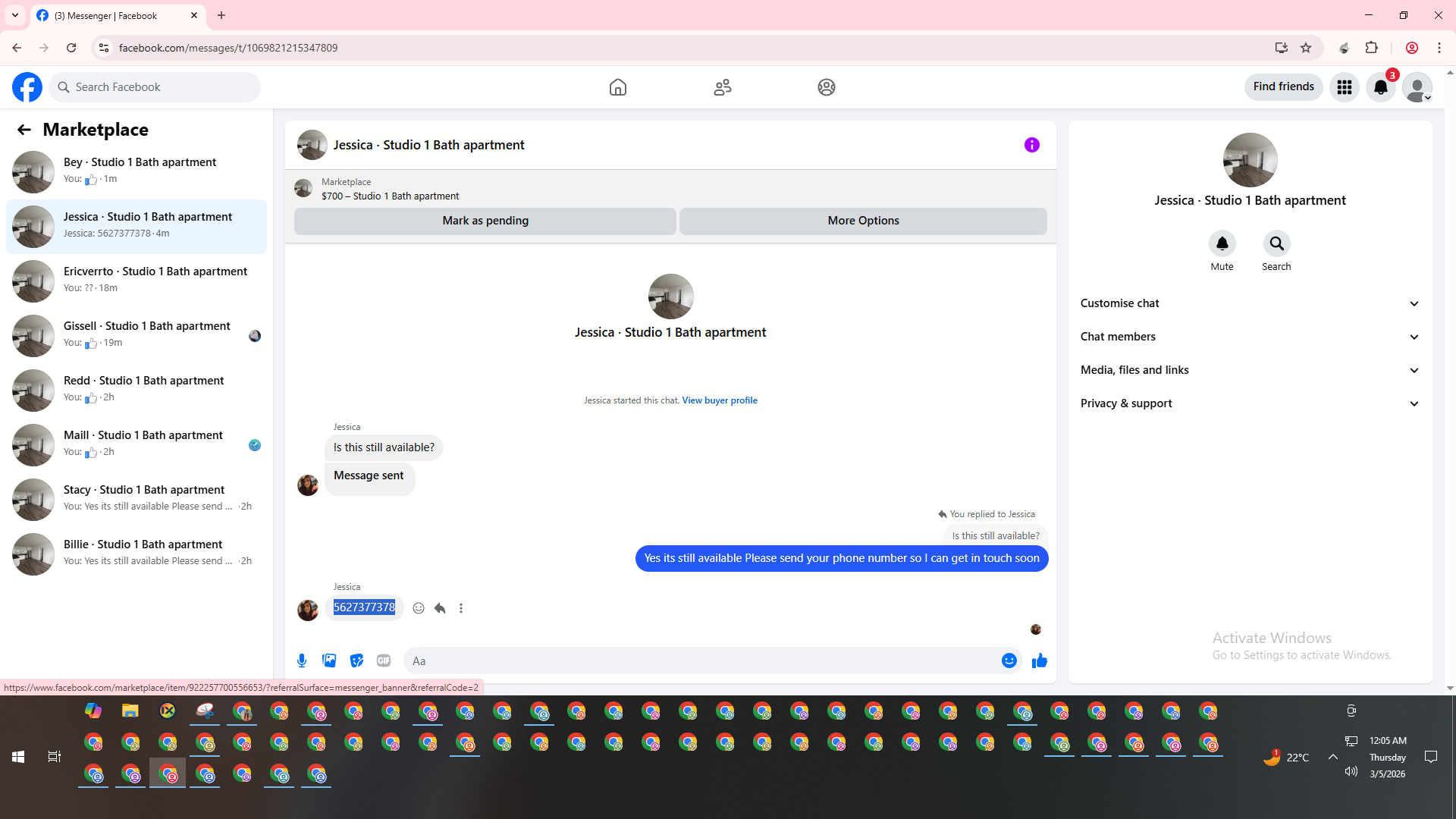This screenshot has height=819, width=1456.
Task: Open File Explorer from taskbar
Action: click(x=130, y=711)
